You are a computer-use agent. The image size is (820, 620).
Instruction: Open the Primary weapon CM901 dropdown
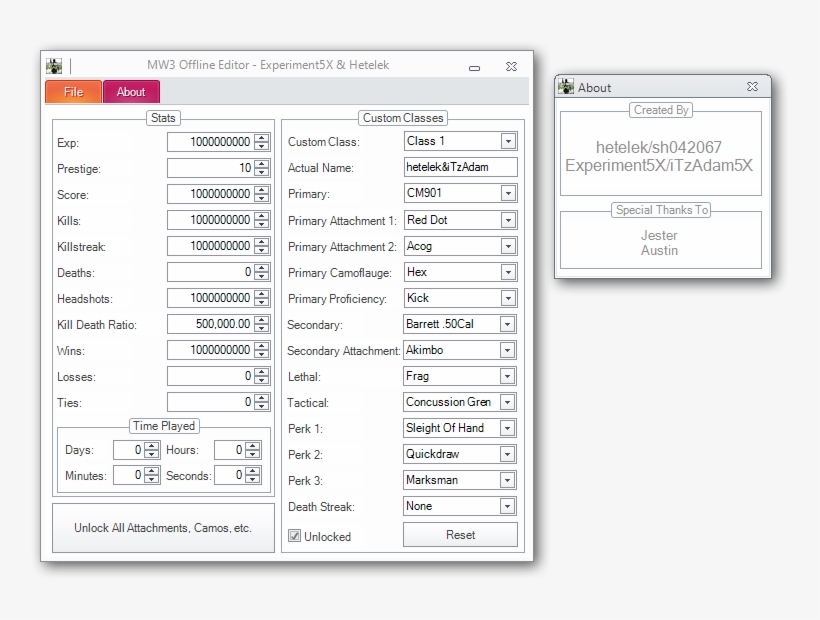(506, 194)
